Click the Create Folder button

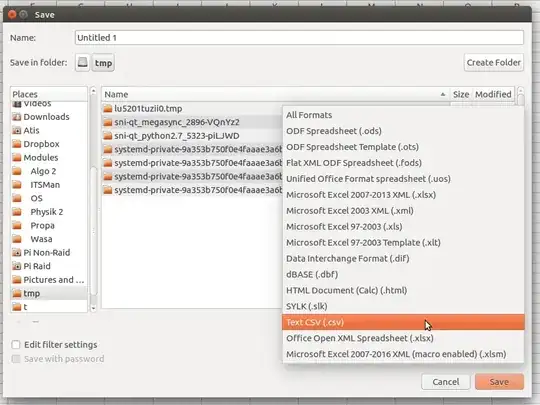pyautogui.click(x=494, y=62)
